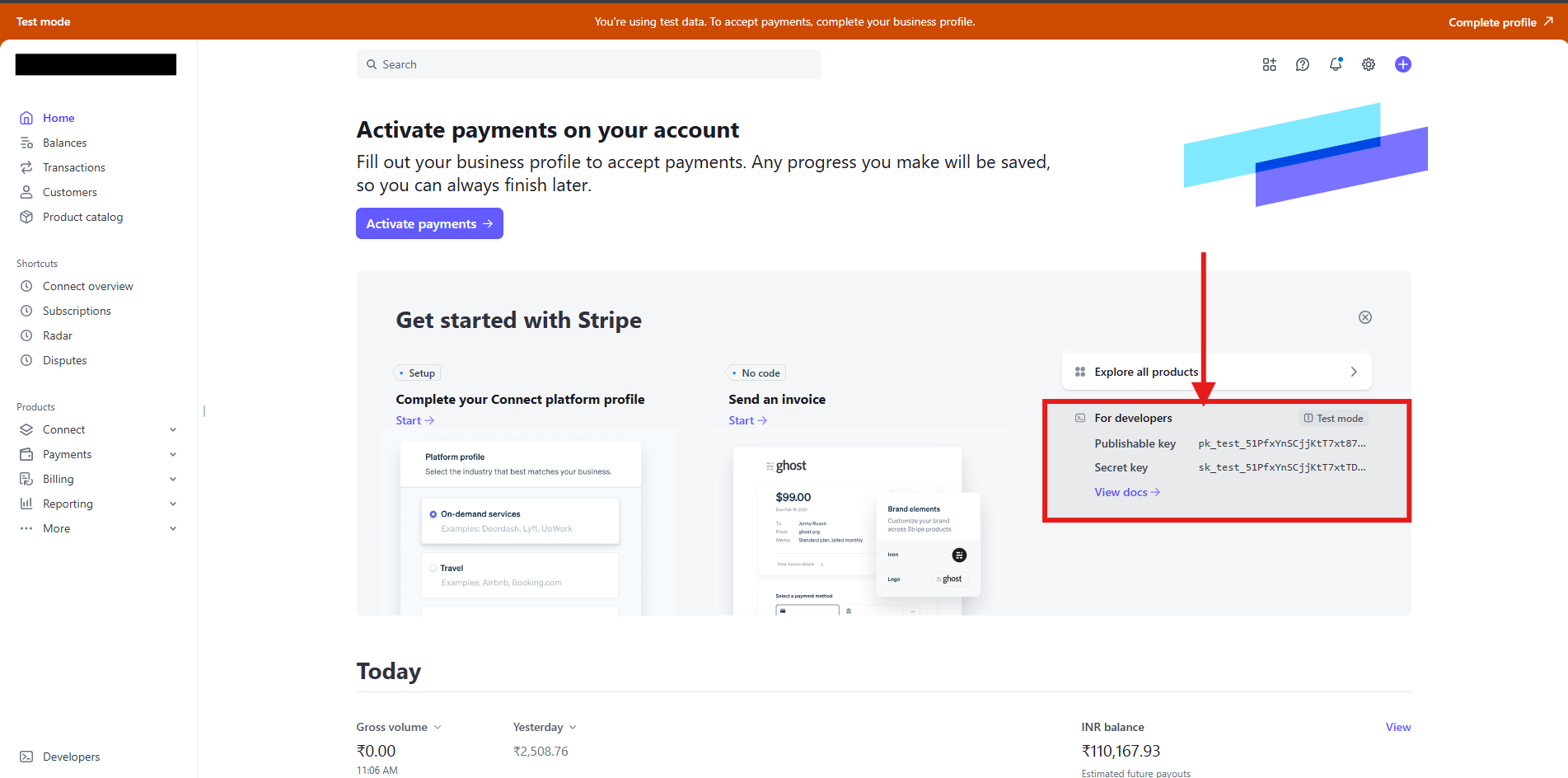Image resolution: width=1568 pixels, height=778 pixels.
Task: Select the On-demand services radio option
Action: pos(433,514)
